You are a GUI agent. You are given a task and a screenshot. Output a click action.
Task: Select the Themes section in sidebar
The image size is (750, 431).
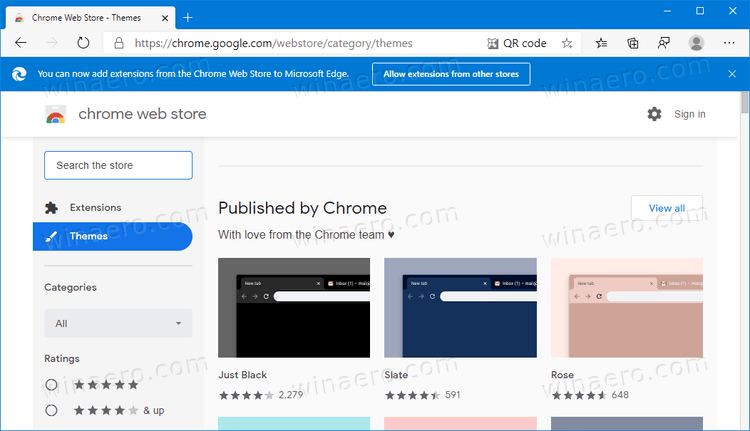coord(112,236)
